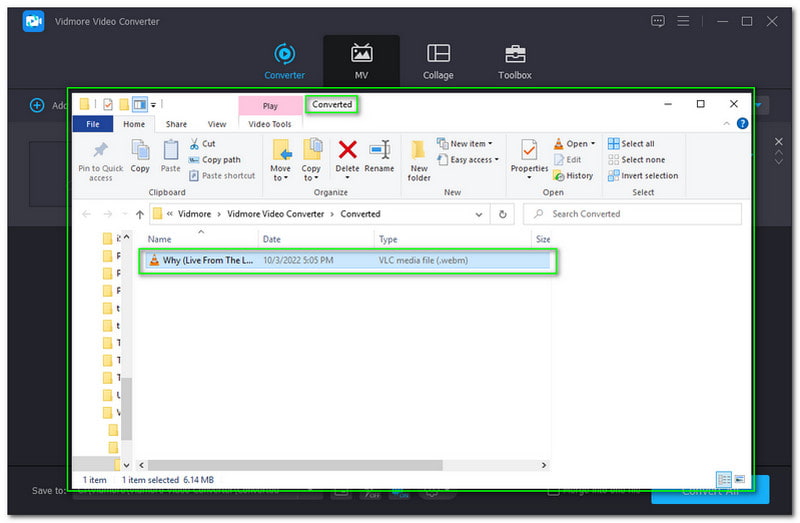Refresh the Converted folder
This screenshot has height=523, width=800.
coord(503,214)
